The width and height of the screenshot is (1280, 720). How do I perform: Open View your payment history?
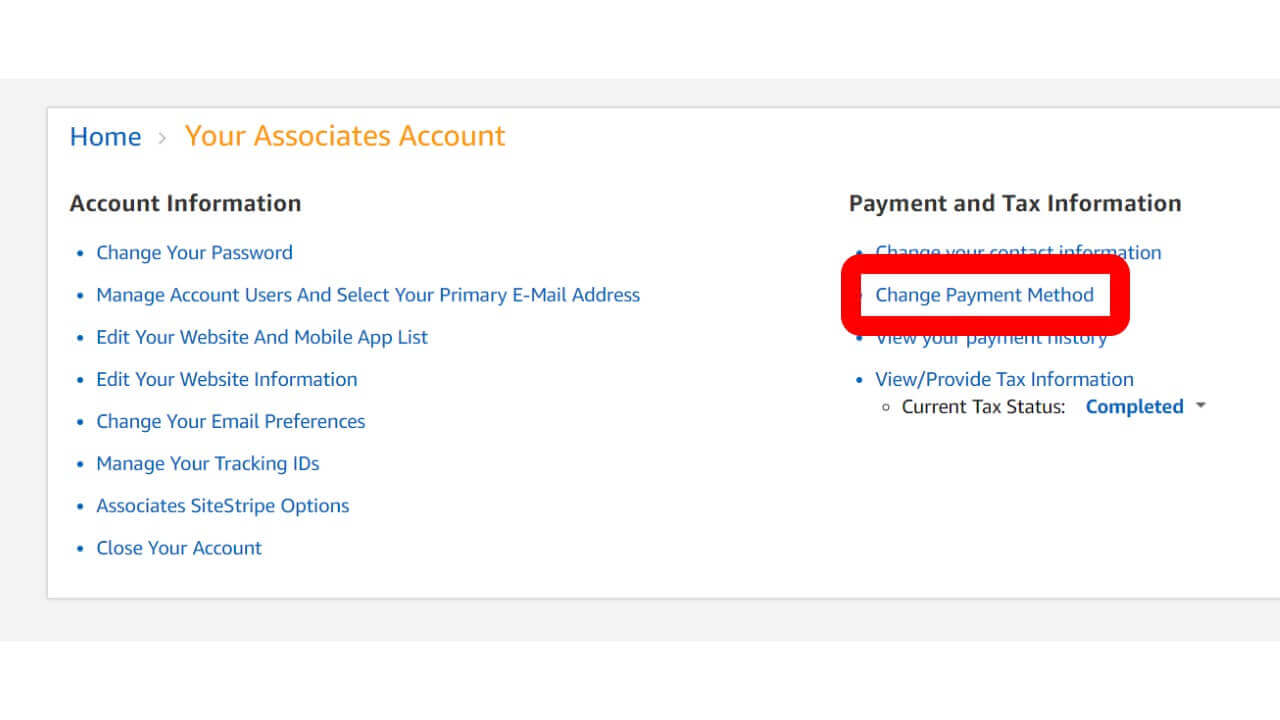pos(990,339)
